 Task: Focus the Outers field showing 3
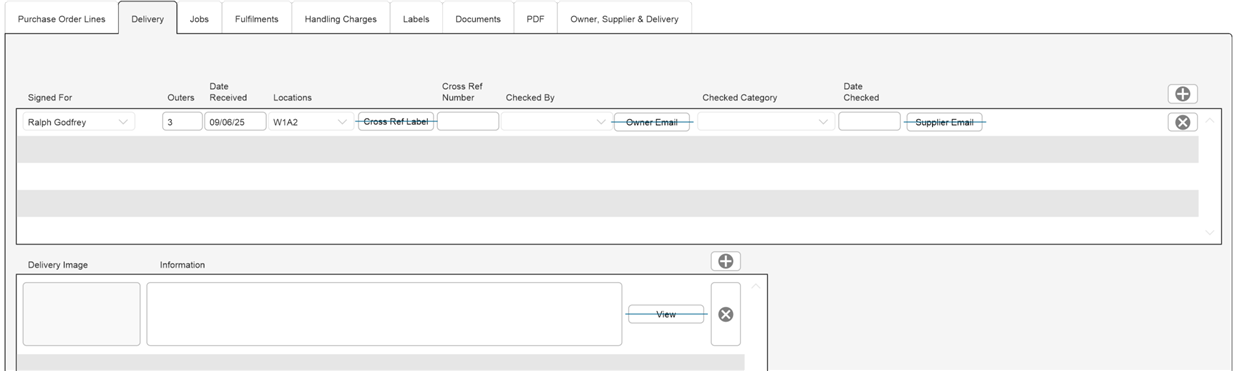(182, 122)
